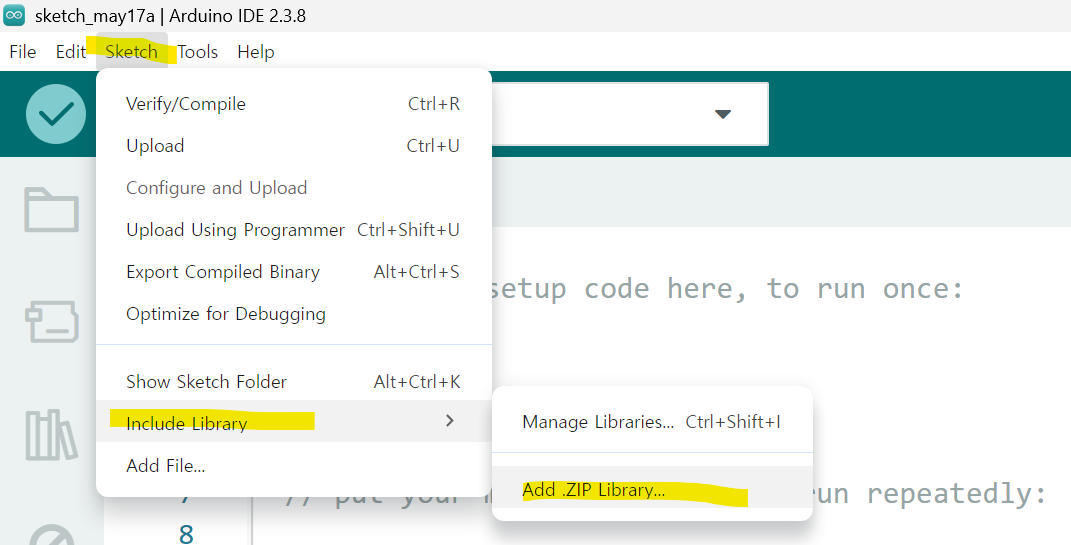This screenshot has width=1071, height=545.
Task: Open the File menu
Action: click(x=23, y=52)
